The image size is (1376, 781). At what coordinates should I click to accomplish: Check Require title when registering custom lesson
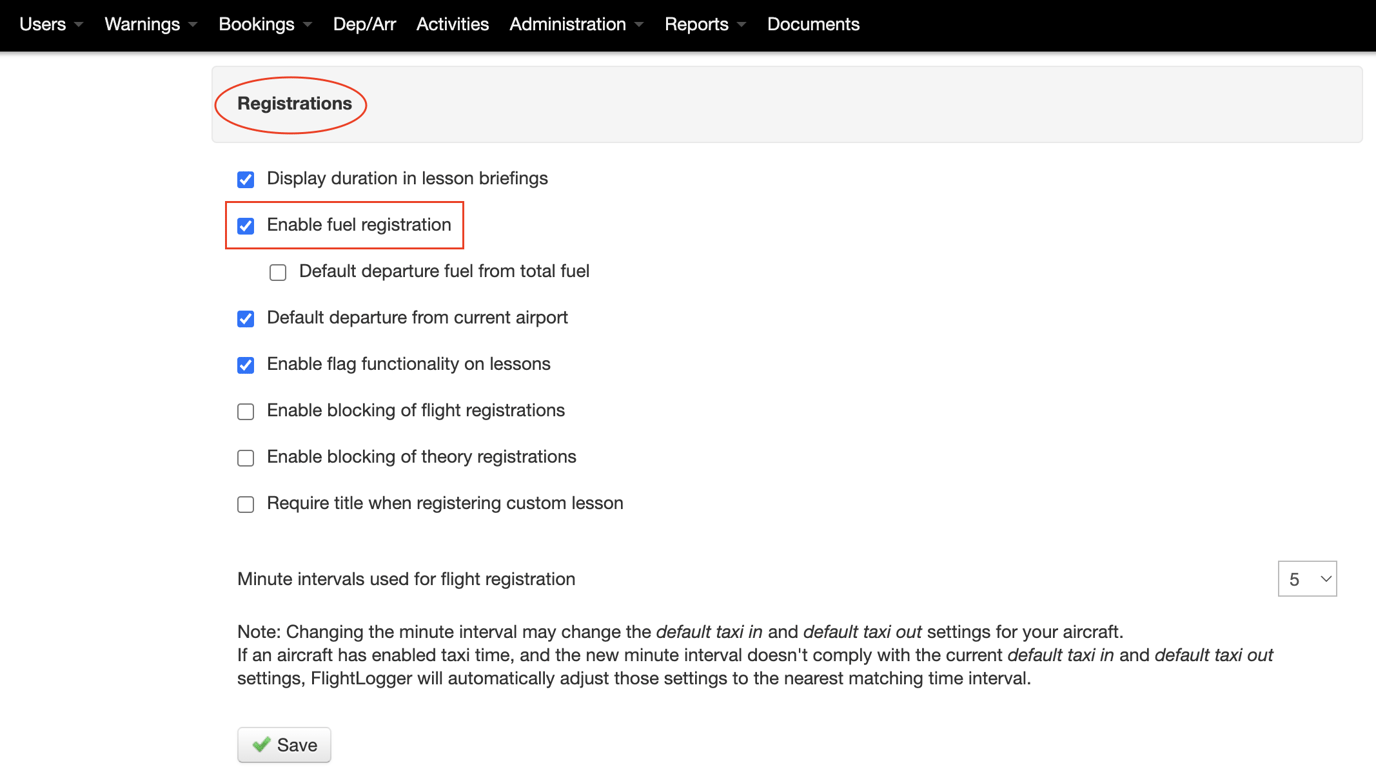246,504
